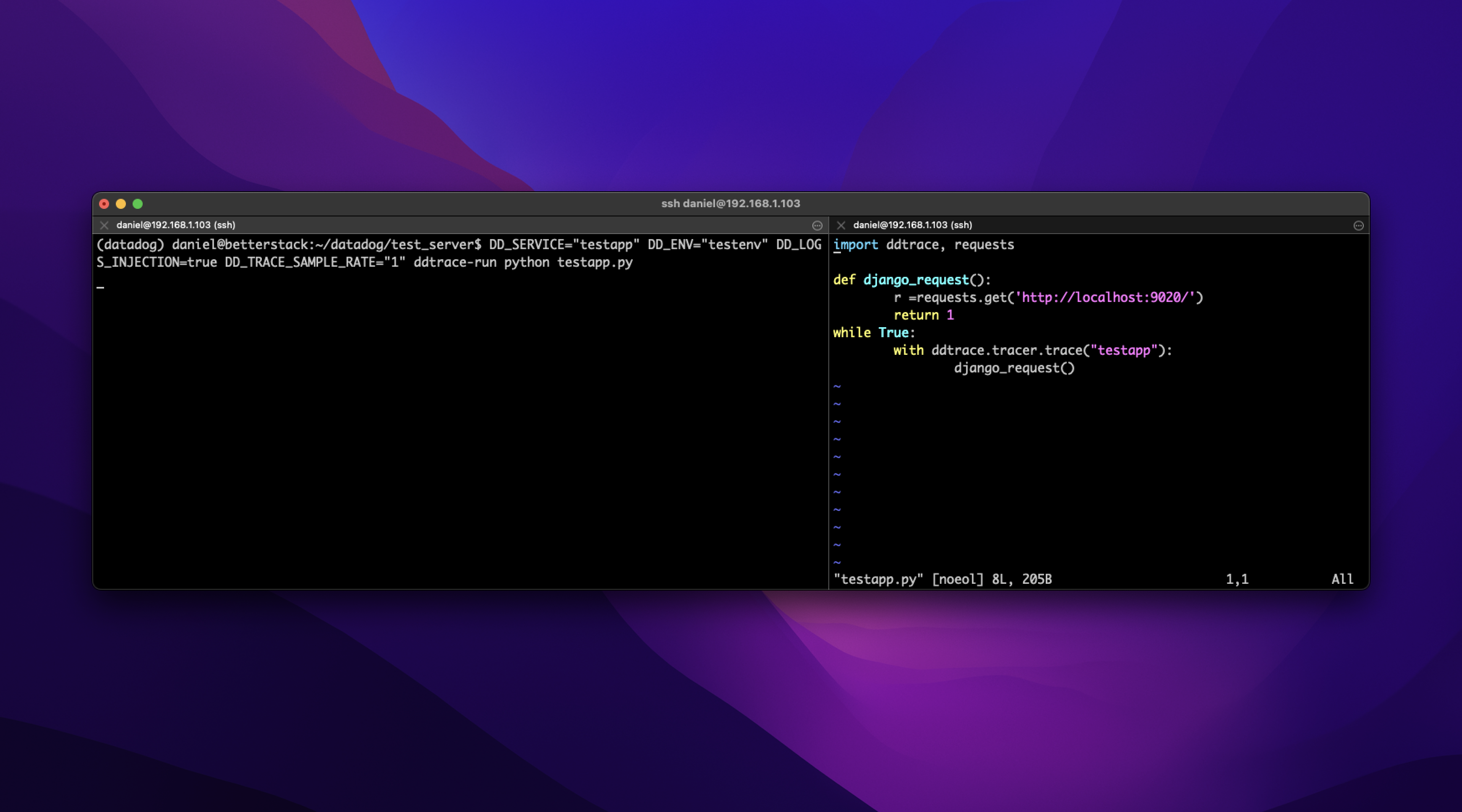
Task: Click the close icon on the right pane tab
Action: (x=841, y=225)
